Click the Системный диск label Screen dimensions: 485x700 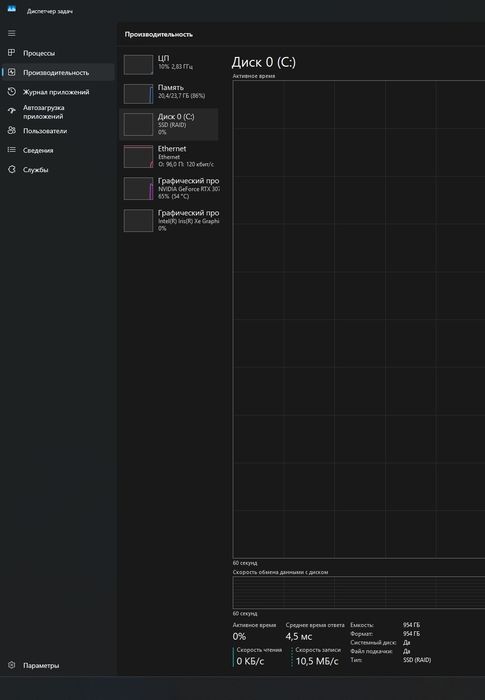coord(373,642)
